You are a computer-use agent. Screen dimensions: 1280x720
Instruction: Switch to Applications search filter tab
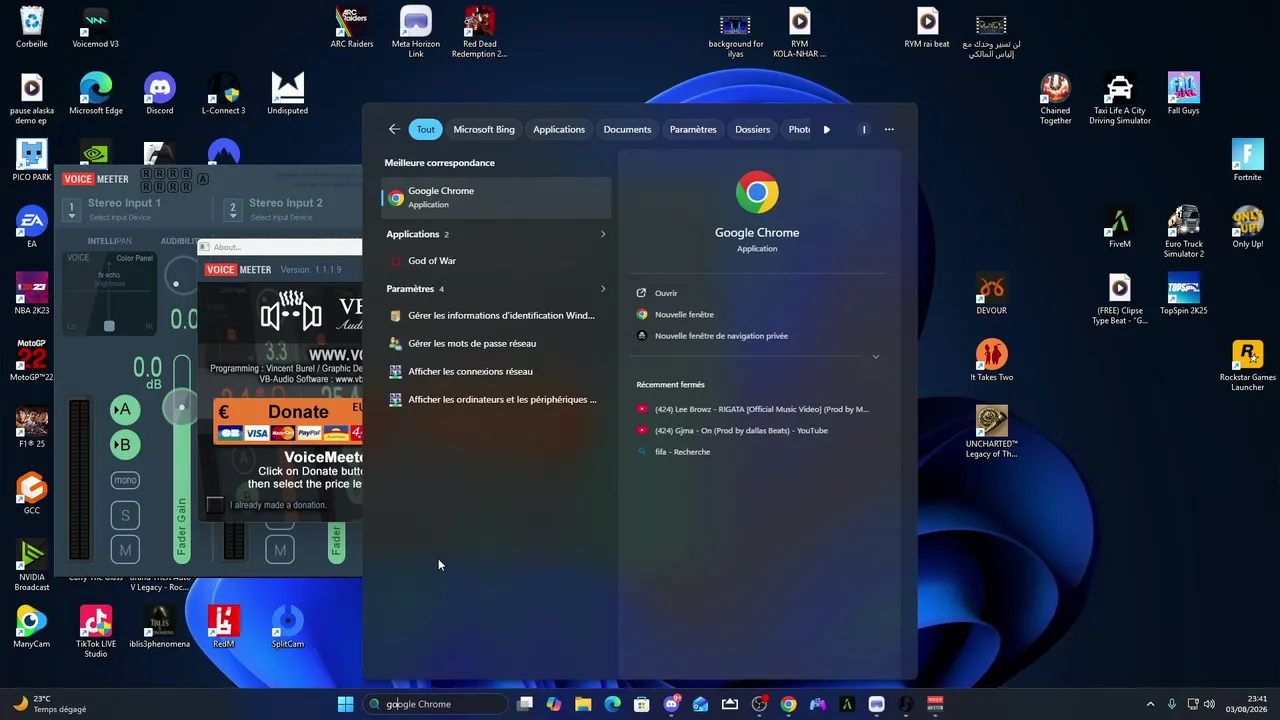click(559, 129)
